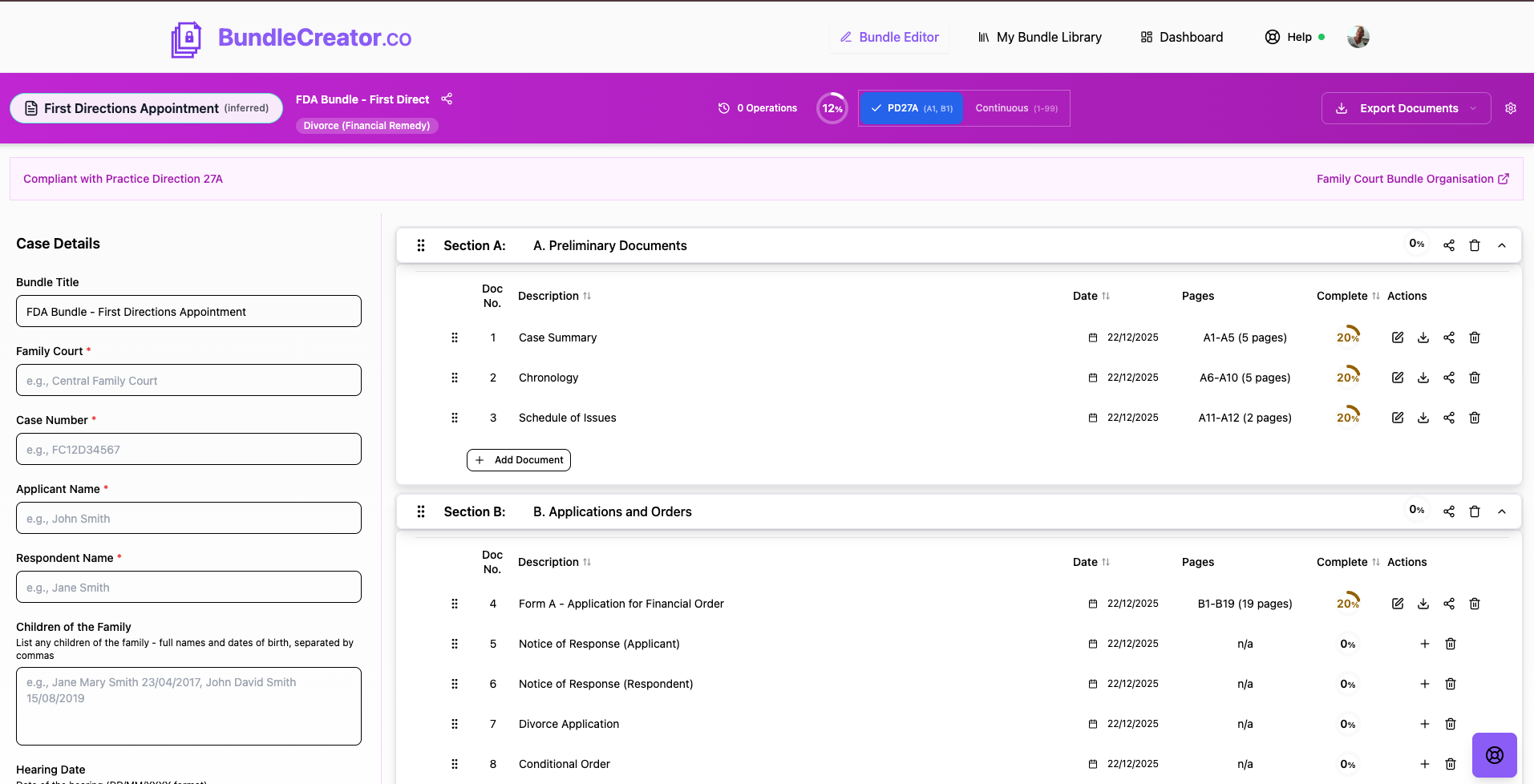The image size is (1534, 784).
Task: Open Family Court Bundle Organisation link
Action: [1413, 179]
